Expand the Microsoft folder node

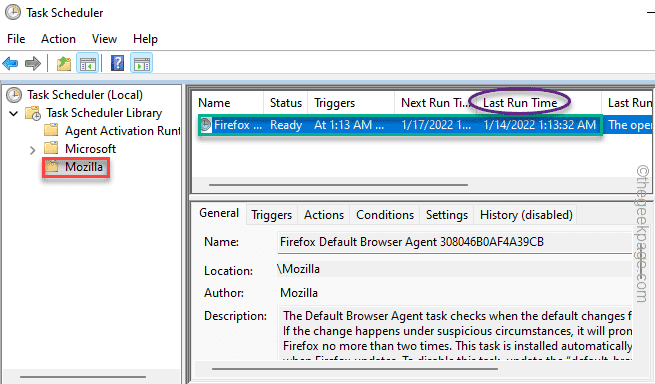click(32, 150)
